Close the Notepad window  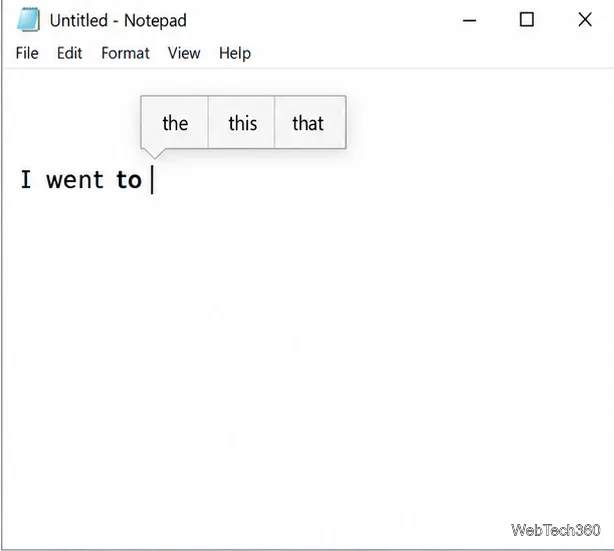pyautogui.click(x=585, y=20)
